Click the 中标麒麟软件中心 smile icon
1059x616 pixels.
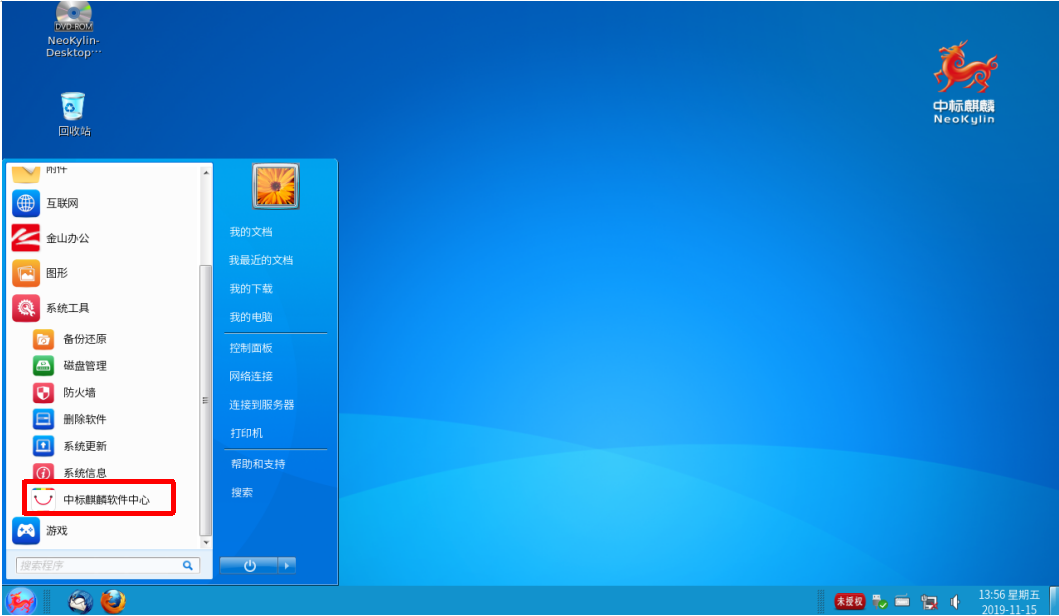click(43, 498)
